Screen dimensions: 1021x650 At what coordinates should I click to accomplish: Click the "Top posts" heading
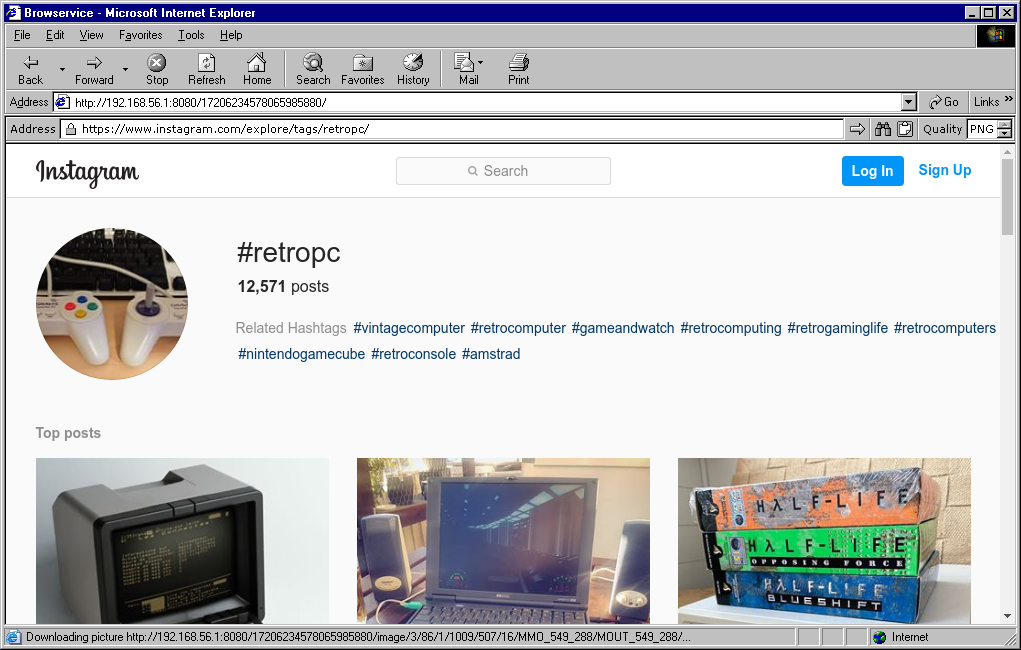point(68,433)
